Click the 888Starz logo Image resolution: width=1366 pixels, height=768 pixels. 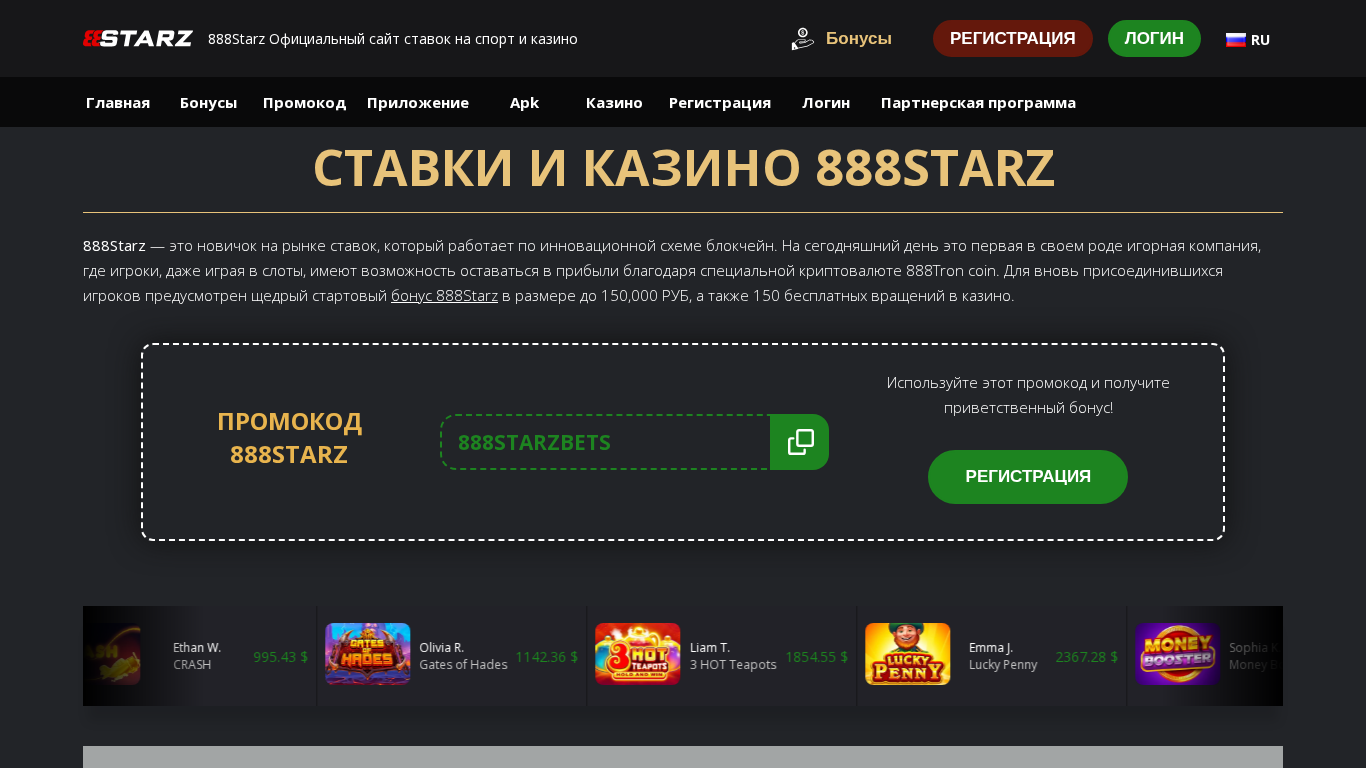138,39
